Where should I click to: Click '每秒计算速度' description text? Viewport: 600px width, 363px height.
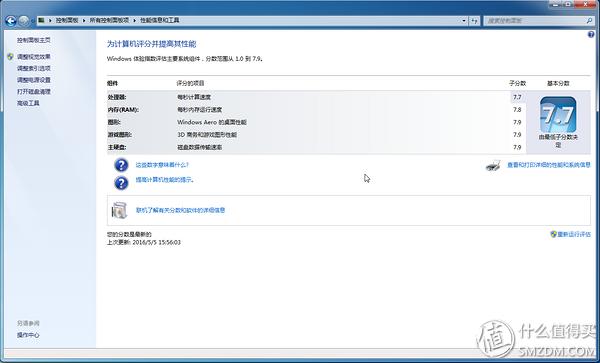point(194,98)
